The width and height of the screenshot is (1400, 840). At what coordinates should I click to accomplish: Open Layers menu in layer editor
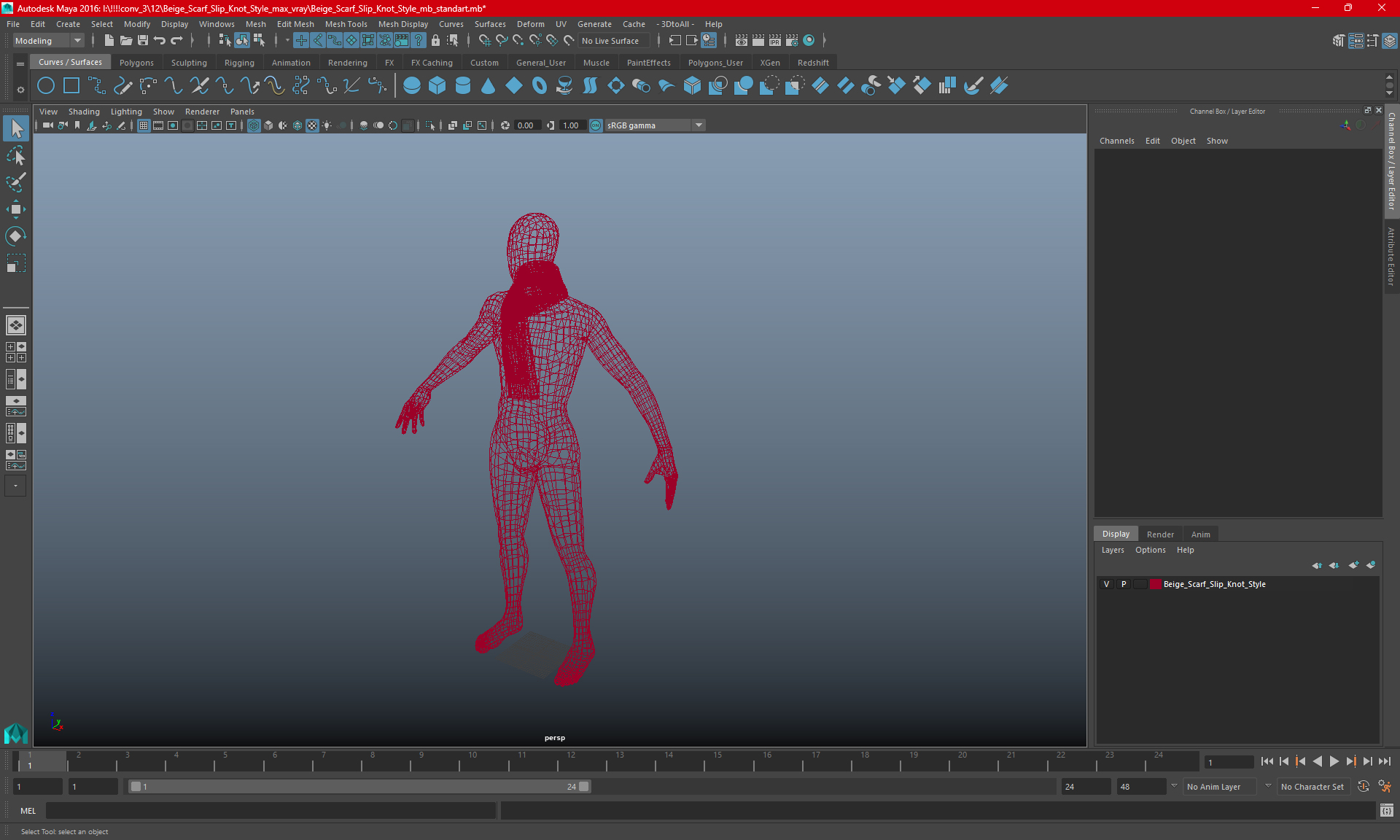[x=1112, y=550]
